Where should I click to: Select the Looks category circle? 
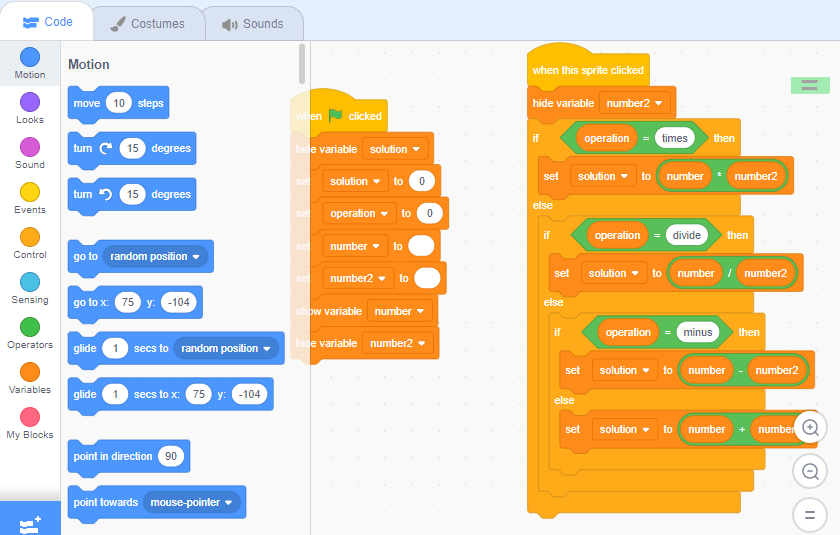tap(30, 102)
